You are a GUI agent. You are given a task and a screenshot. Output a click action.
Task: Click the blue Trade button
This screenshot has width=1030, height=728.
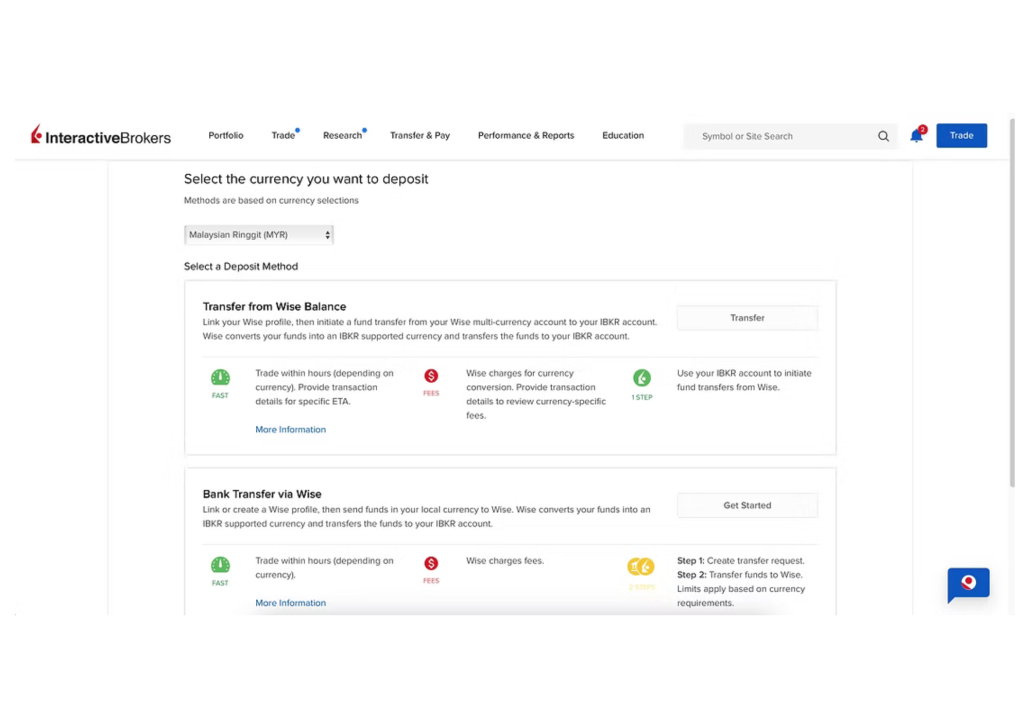tap(961, 135)
